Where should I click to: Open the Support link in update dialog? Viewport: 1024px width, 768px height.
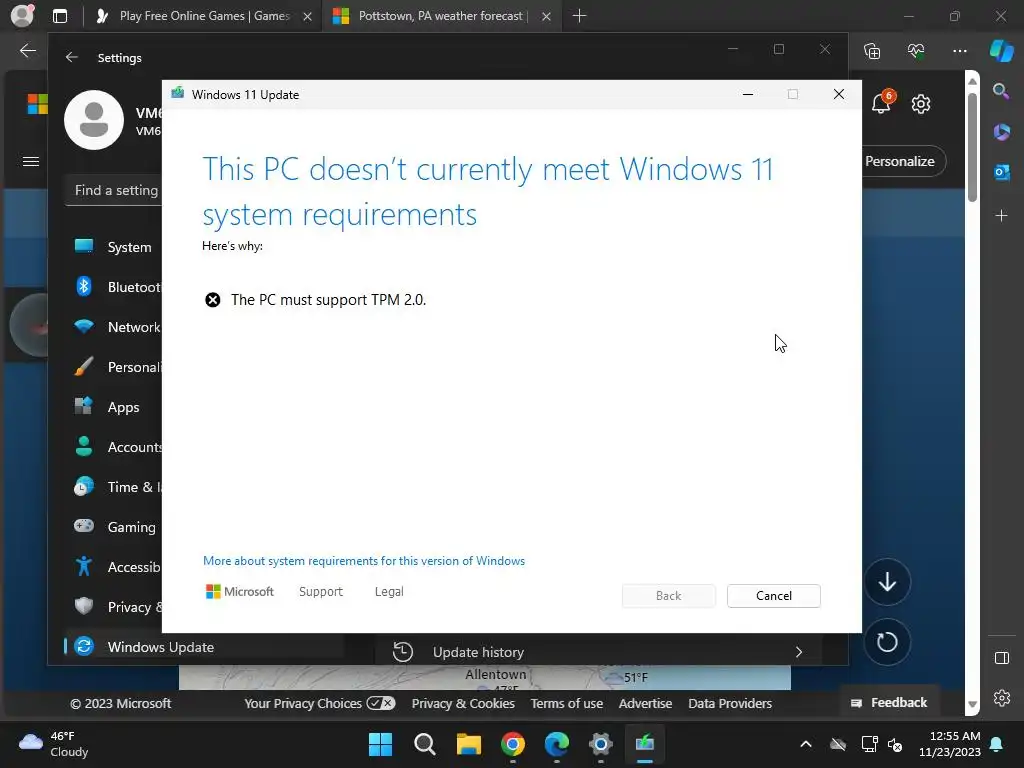pyautogui.click(x=321, y=592)
